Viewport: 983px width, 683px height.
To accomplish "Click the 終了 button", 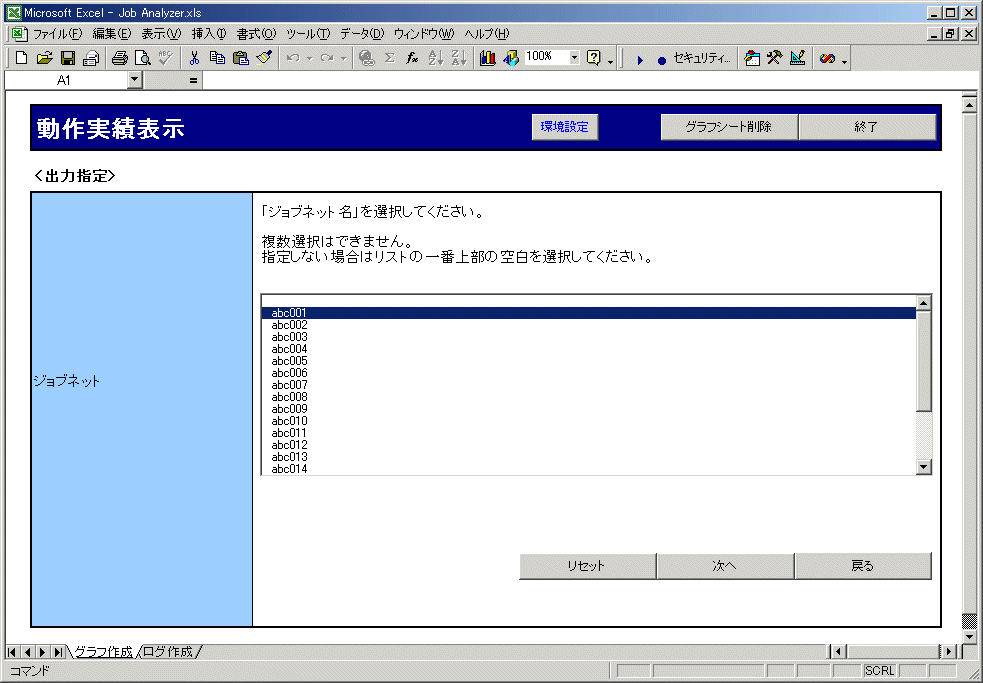I will coord(867,127).
